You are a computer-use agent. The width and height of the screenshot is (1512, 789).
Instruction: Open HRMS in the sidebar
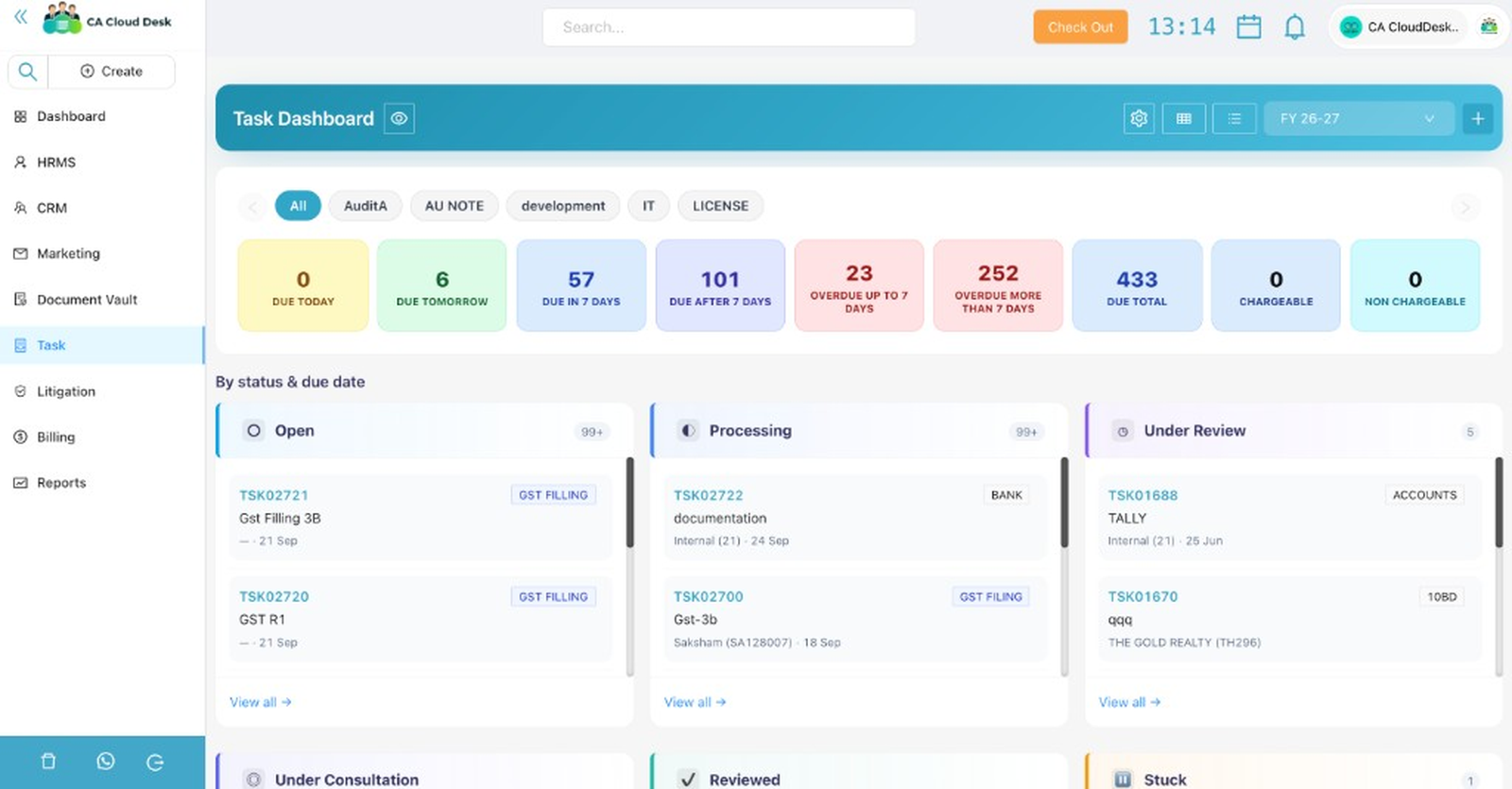point(102,163)
